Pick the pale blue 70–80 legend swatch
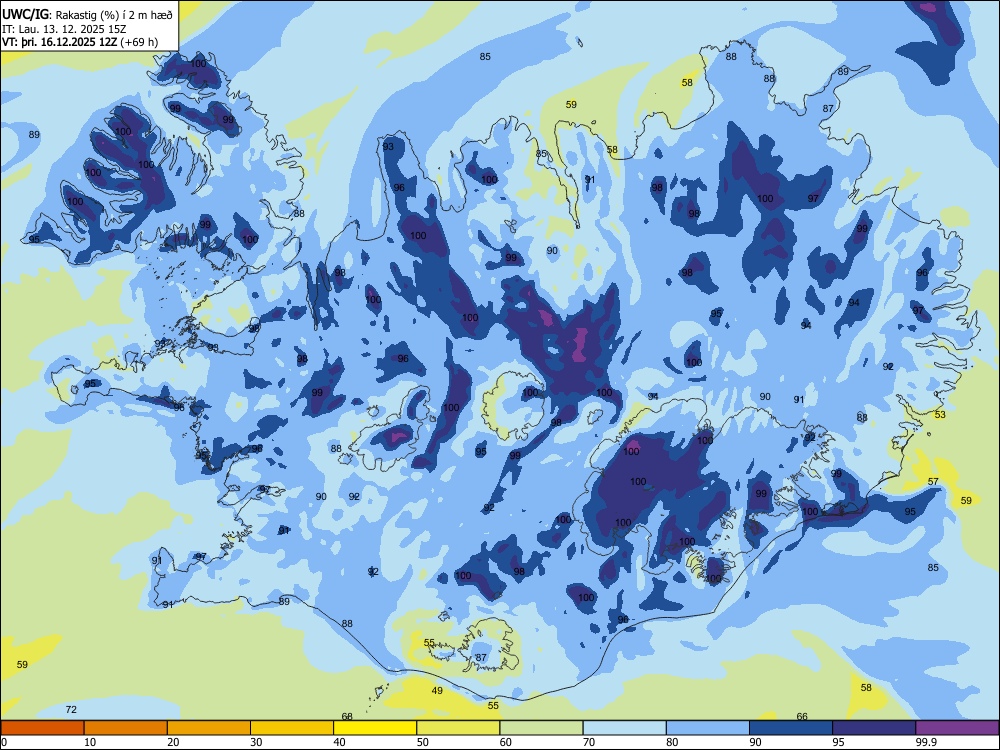Screen dimensions: 1000x750 click(625, 728)
